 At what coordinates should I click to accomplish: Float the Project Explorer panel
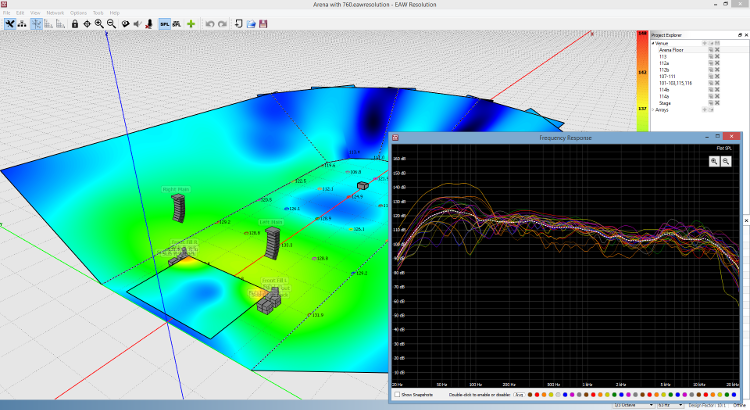(740, 35)
